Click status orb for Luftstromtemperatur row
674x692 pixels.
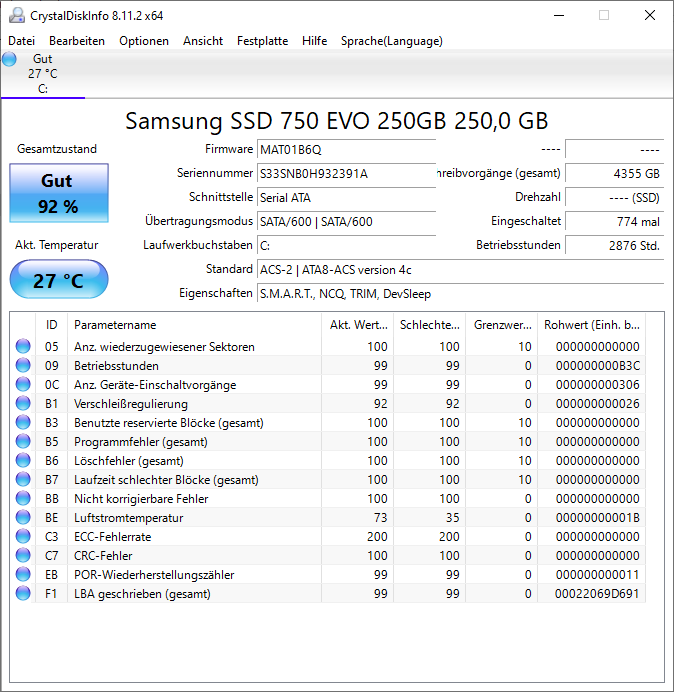coord(23,517)
